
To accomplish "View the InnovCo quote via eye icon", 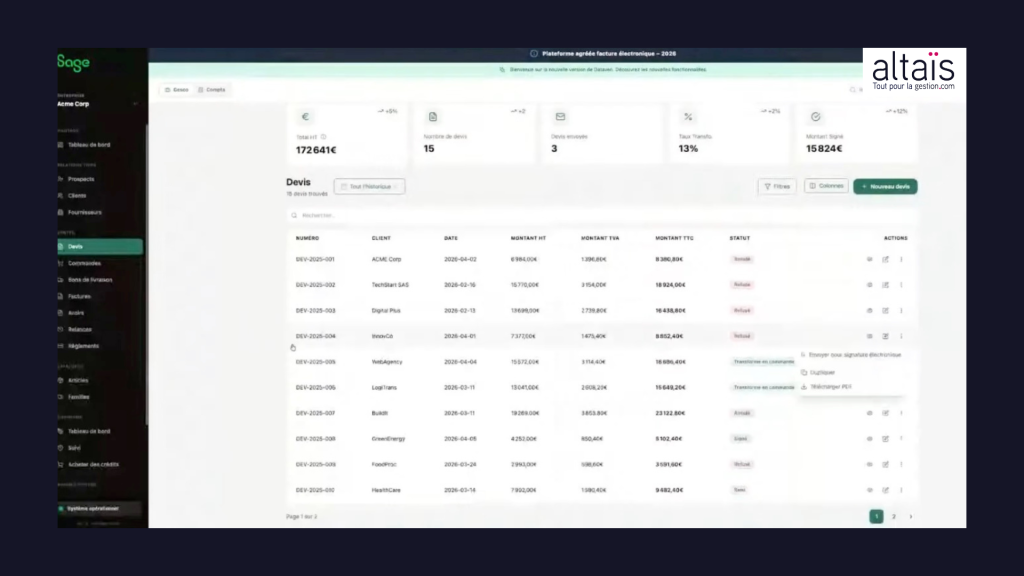I will 869,336.
